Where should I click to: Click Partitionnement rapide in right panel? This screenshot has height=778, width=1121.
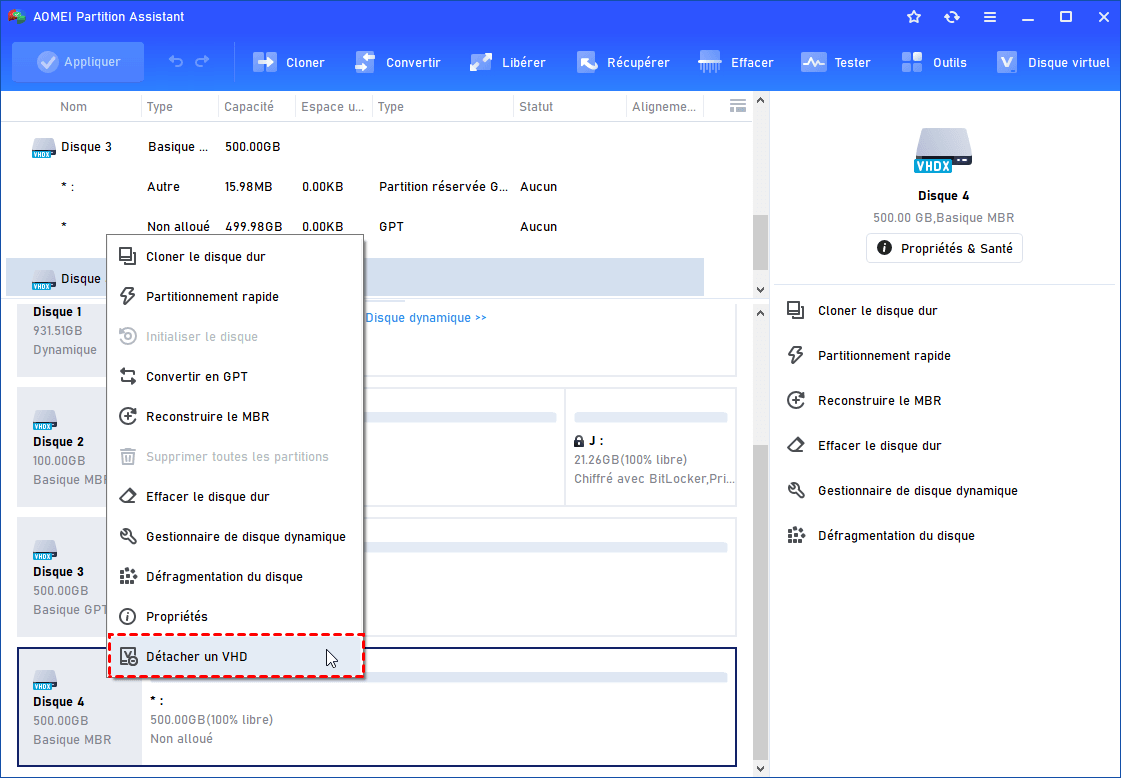coord(884,355)
